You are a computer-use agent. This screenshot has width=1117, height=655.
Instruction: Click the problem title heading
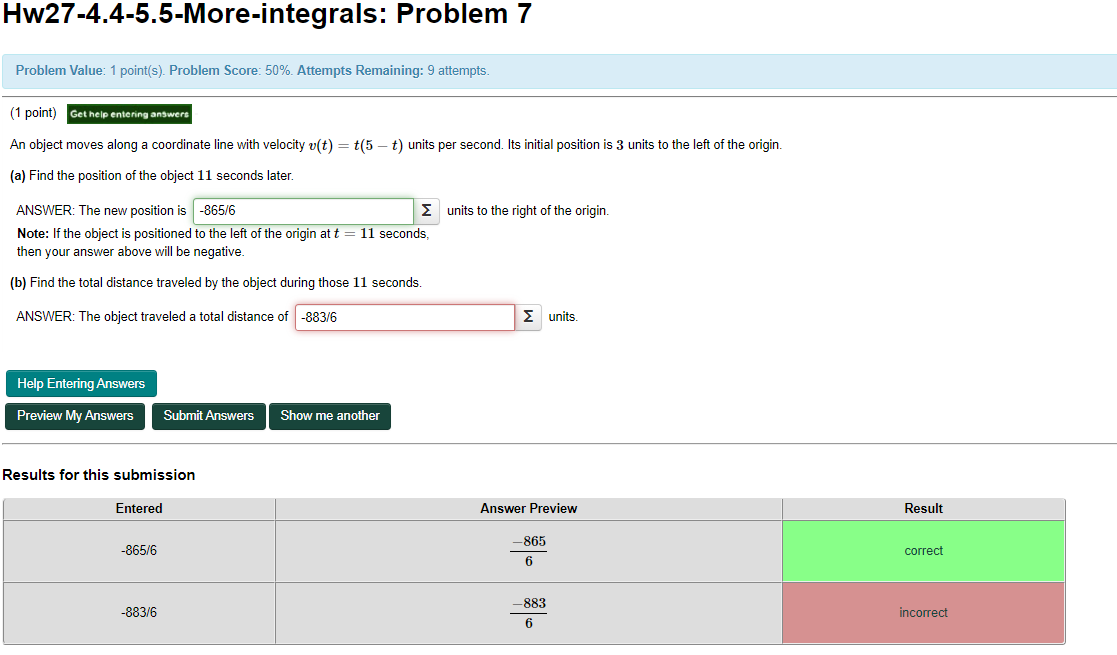267,14
